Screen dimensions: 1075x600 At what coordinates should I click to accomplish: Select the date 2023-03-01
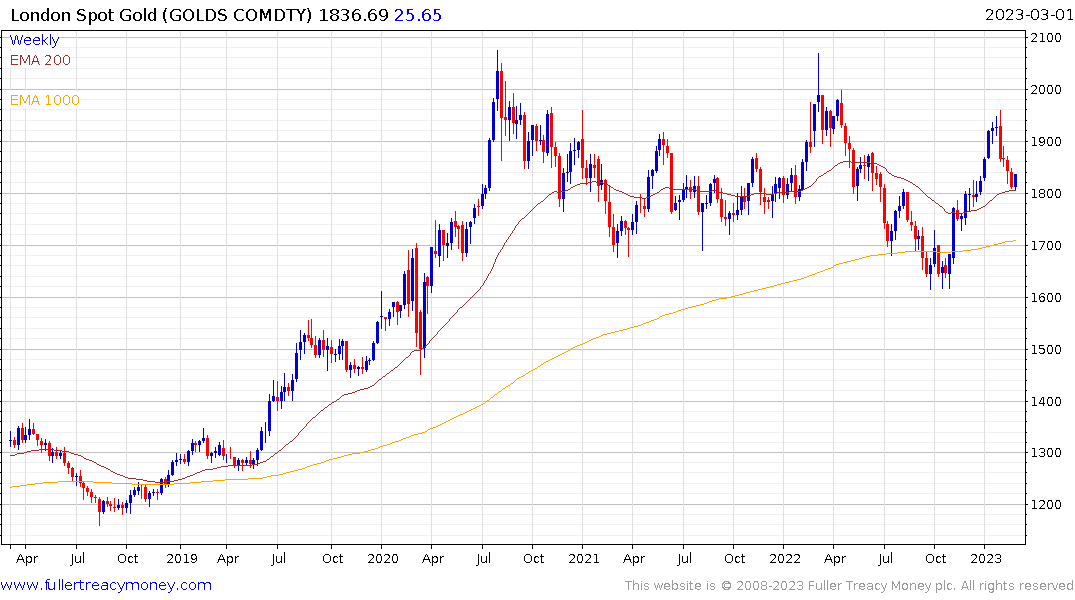pyautogui.click(x=1029, y=15)
